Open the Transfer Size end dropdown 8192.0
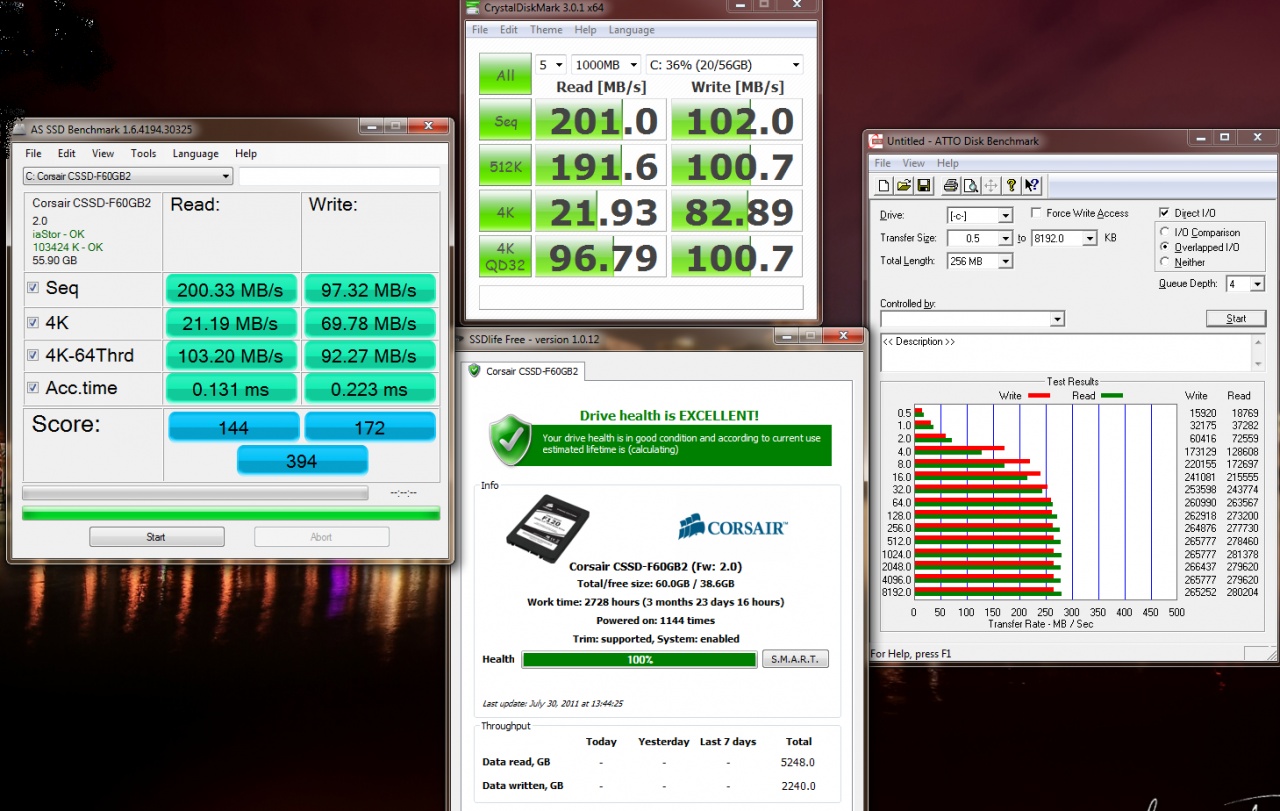Image resolution: width=1280 pixels, height=811 pixels. coord(1063,238)
